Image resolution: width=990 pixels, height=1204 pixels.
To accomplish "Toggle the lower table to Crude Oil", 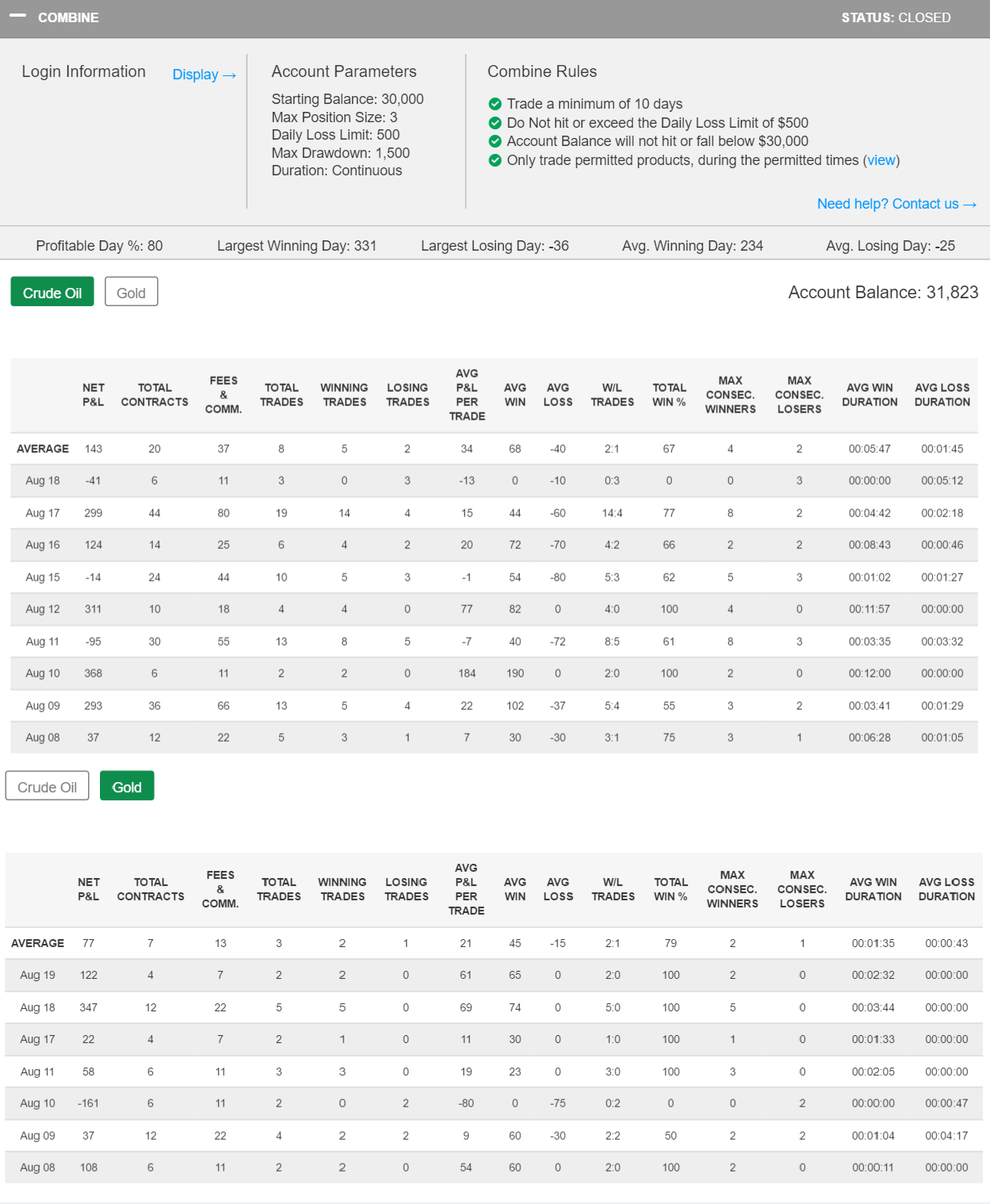I will tap(47, 786).
